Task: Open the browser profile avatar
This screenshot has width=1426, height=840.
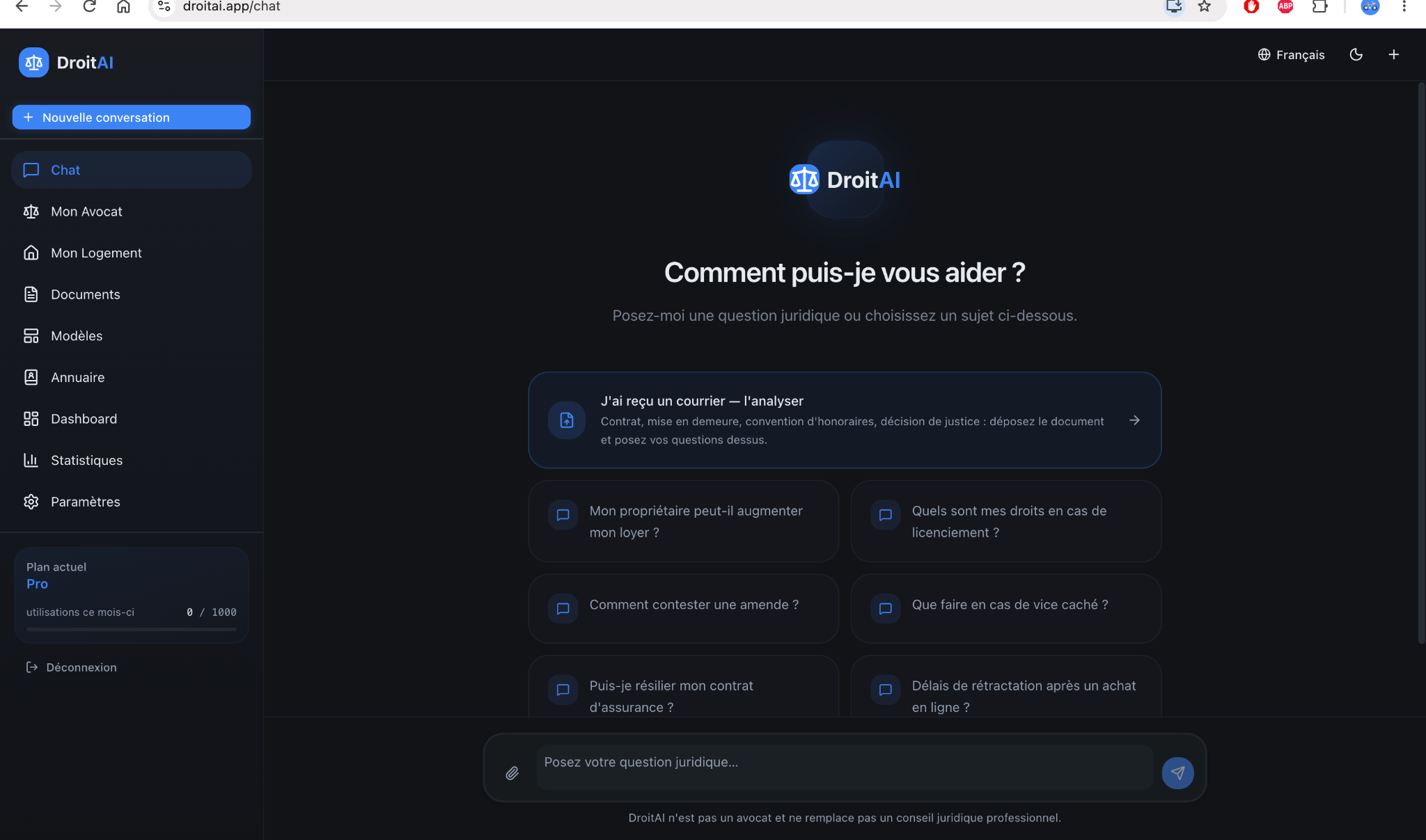Action: [x=1370, y=6]
